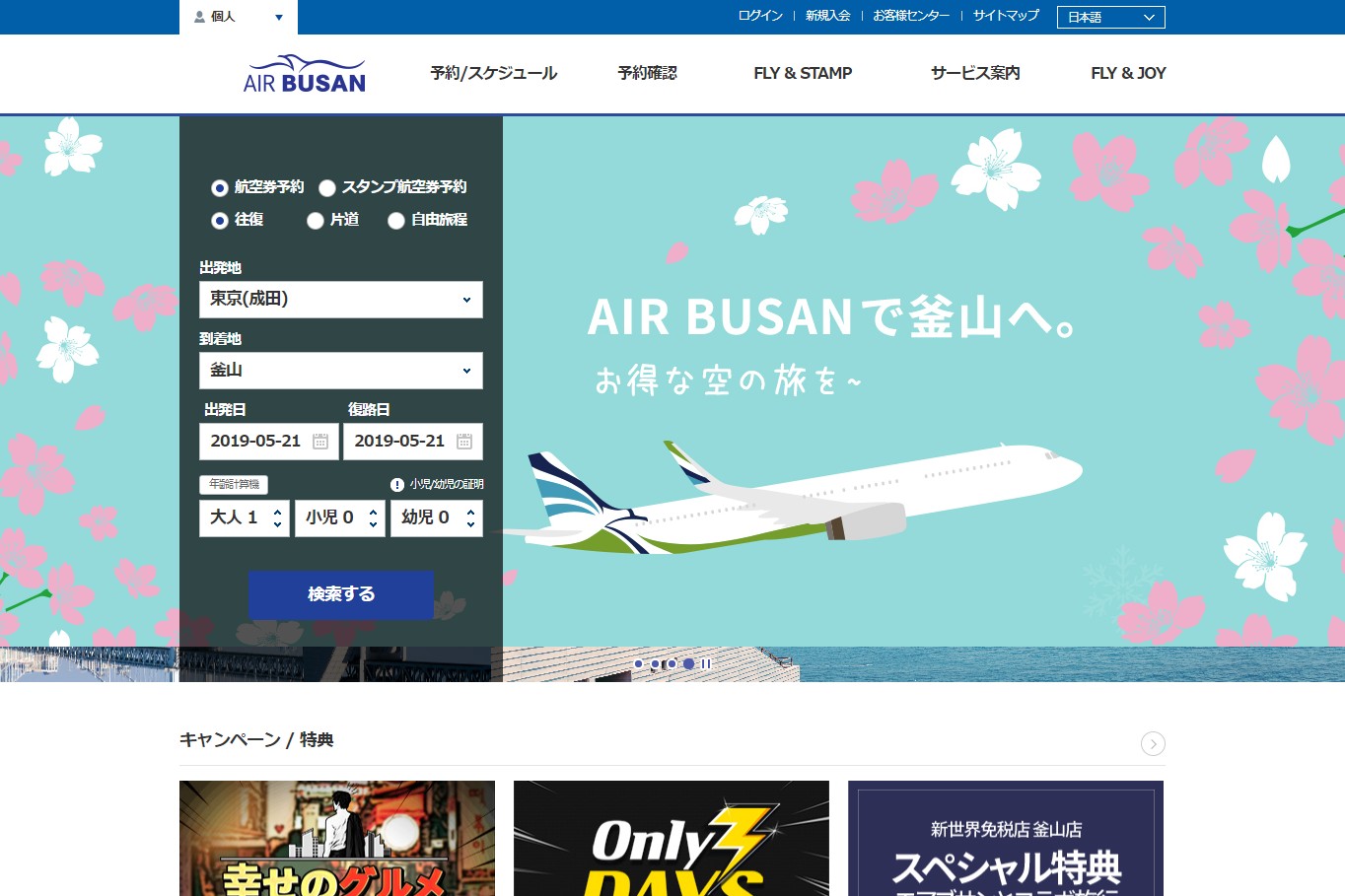Select スタンプ航空券予約 radio button
The image size is (1345, 896).
pyautogui.click(x=327, y=187)
